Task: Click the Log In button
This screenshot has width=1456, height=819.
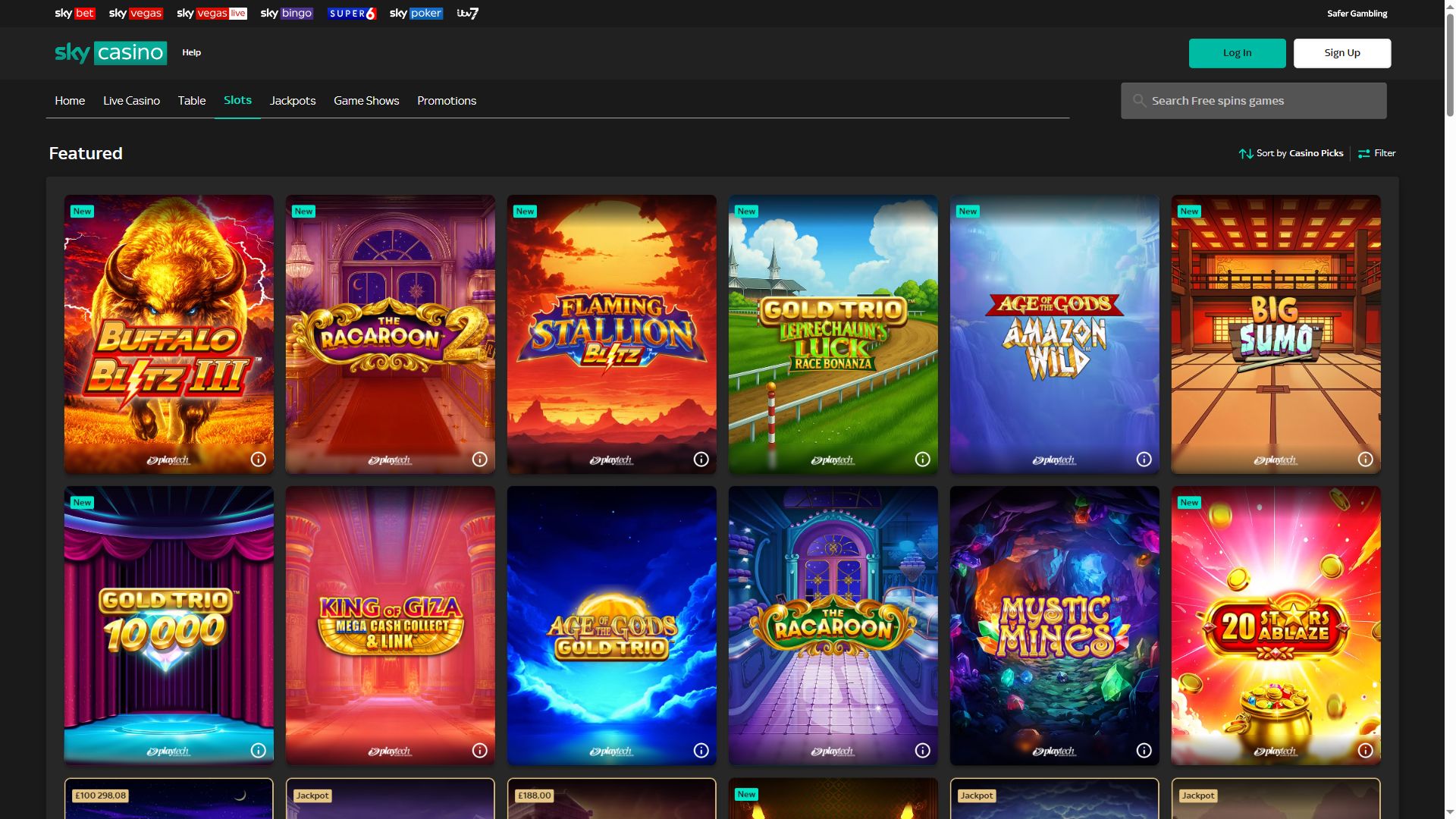Action: click(1237, 53)
